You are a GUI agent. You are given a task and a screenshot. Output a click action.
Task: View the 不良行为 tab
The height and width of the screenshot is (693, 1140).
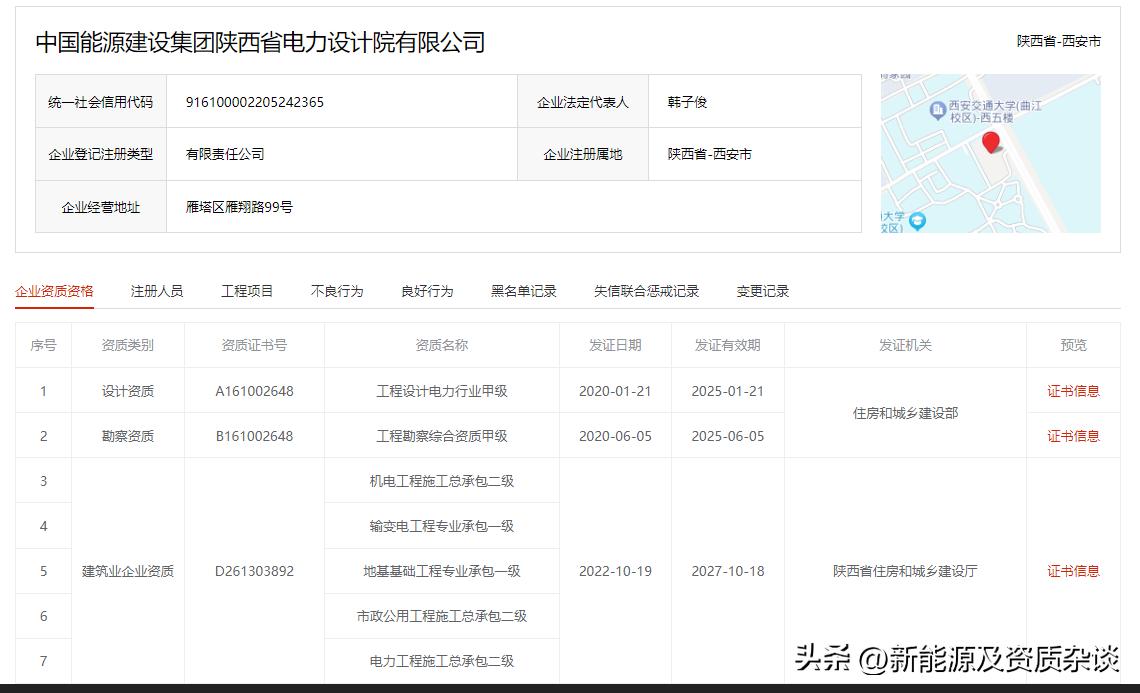click(337, 291)
